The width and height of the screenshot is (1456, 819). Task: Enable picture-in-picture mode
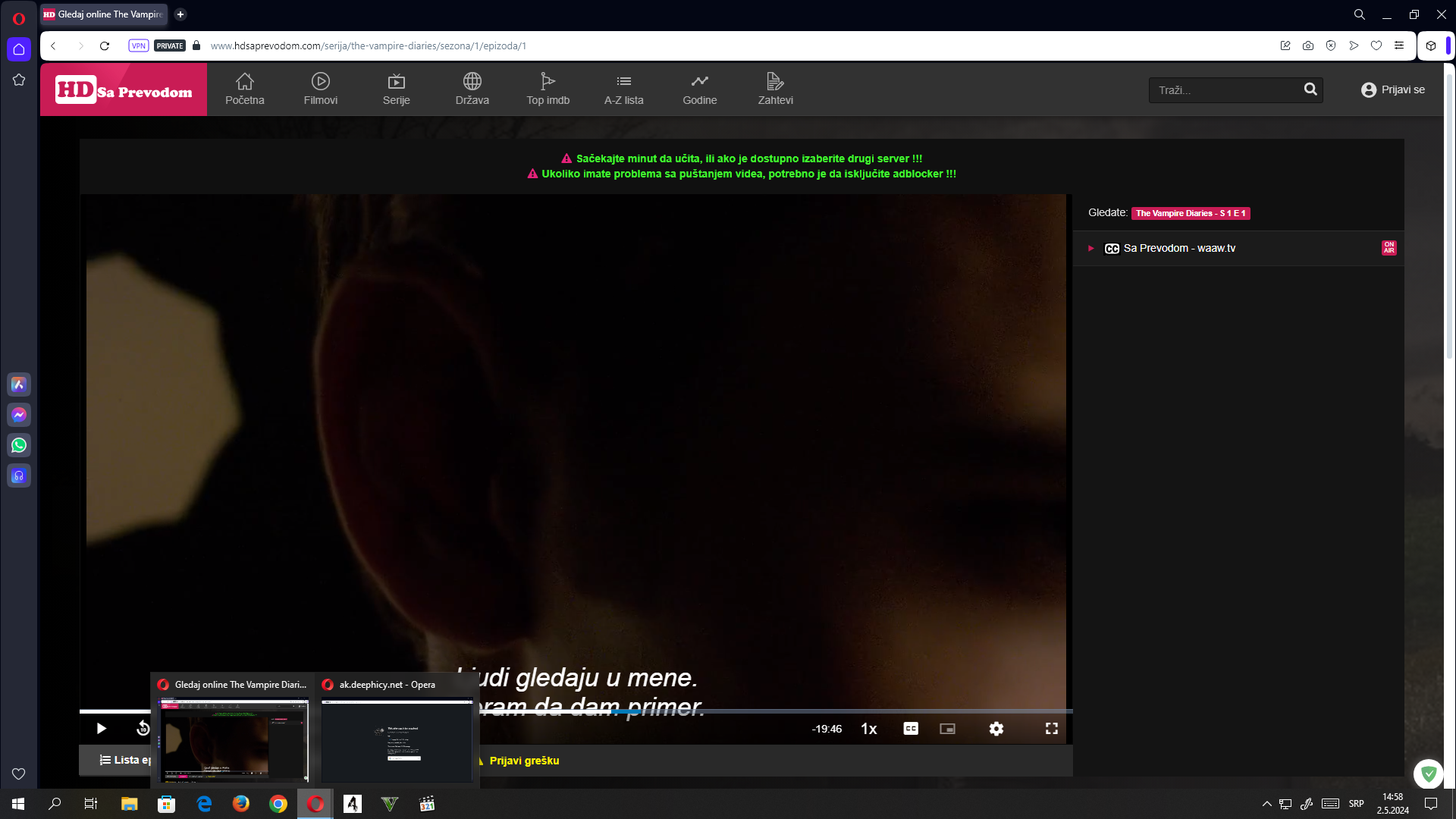pos(947,728)
